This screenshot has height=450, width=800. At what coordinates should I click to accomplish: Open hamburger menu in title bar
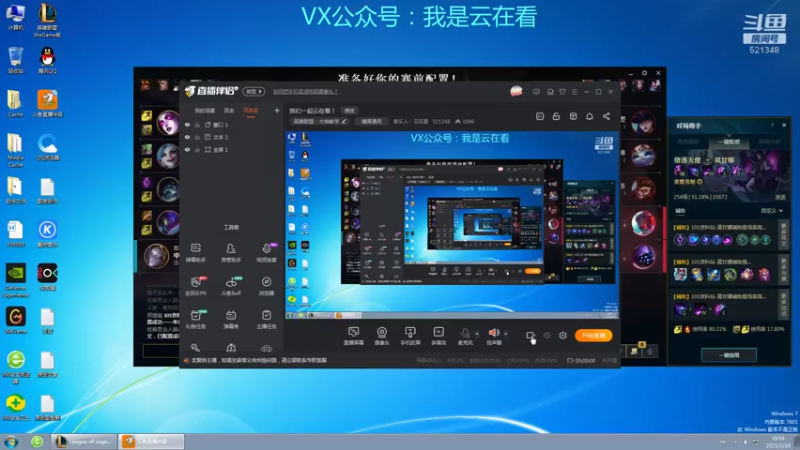click(x=575, y=92)
